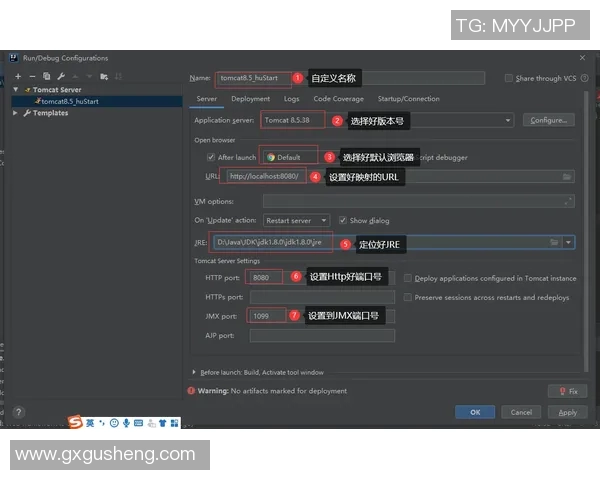Open the Restart server update action dropdown
Viewport: 600px width, 480px height.
tap(297, 220)
